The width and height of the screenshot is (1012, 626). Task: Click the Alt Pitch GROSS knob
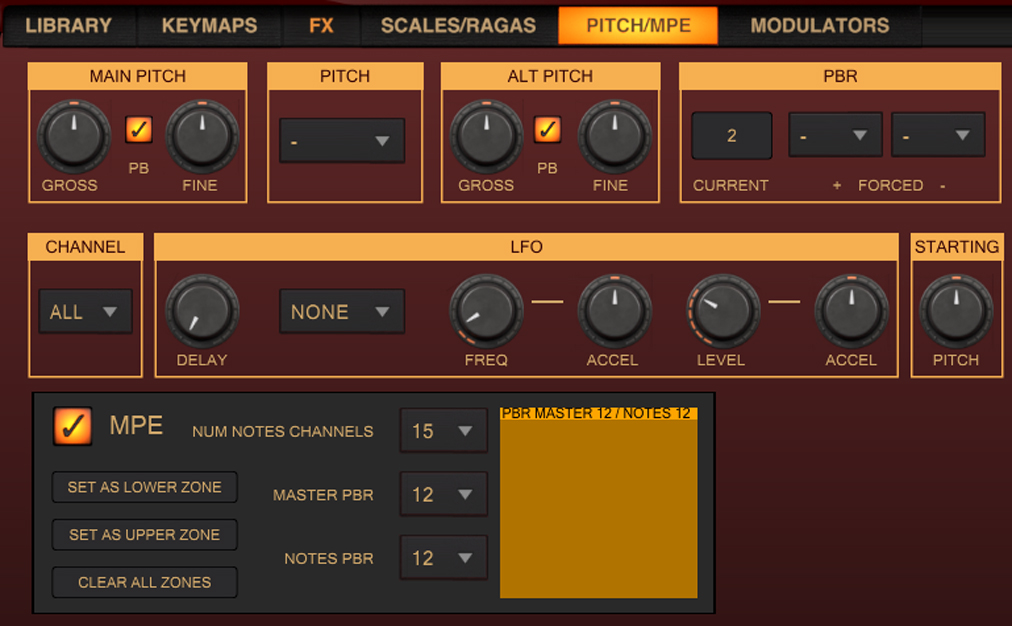(486, 136)
